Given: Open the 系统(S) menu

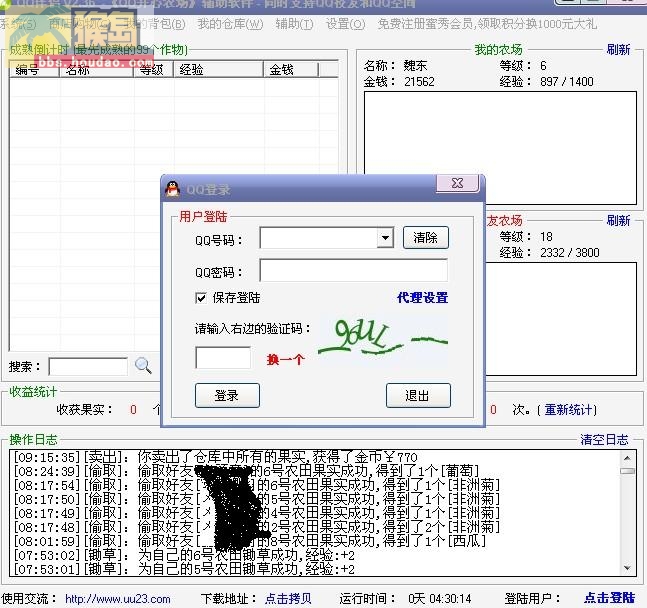Looking at the screenshot, I should (19, 24).
